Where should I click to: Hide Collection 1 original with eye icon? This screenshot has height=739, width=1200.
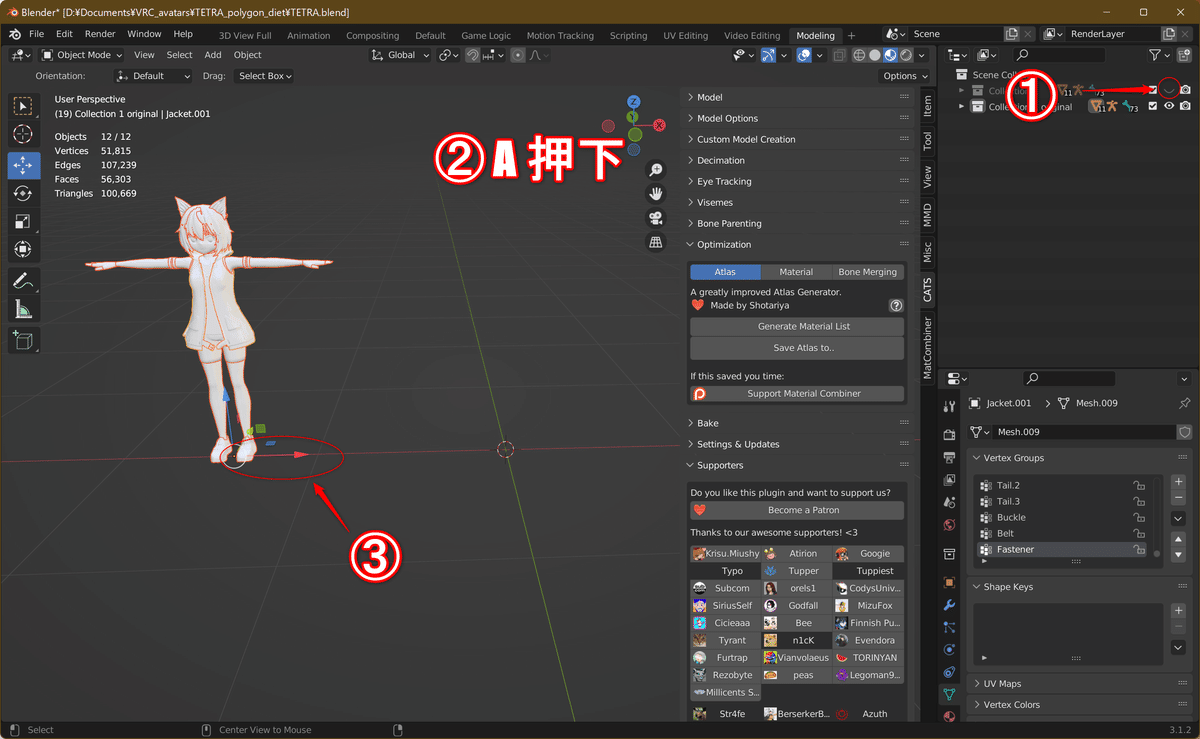1169,106
